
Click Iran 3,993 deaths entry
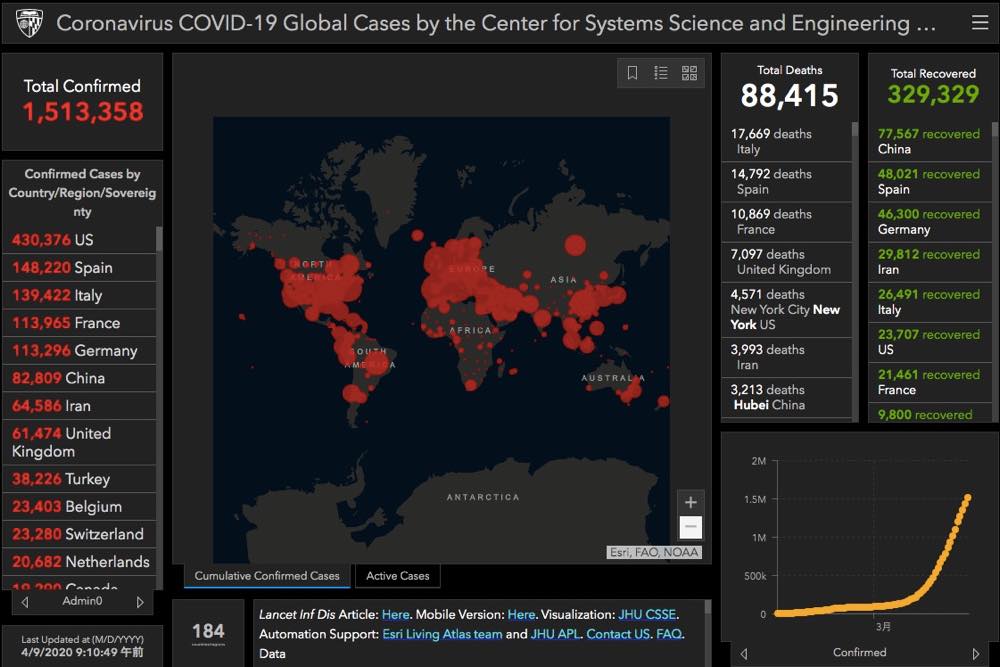(786, 357)
